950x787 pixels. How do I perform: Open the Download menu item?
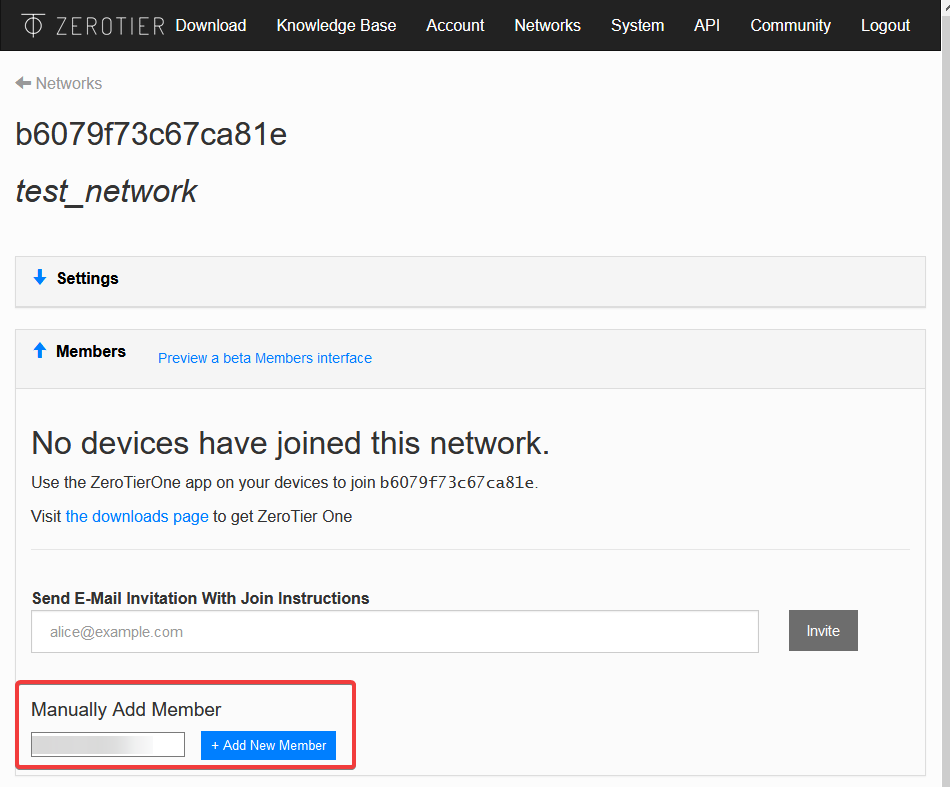coord(211,25)
